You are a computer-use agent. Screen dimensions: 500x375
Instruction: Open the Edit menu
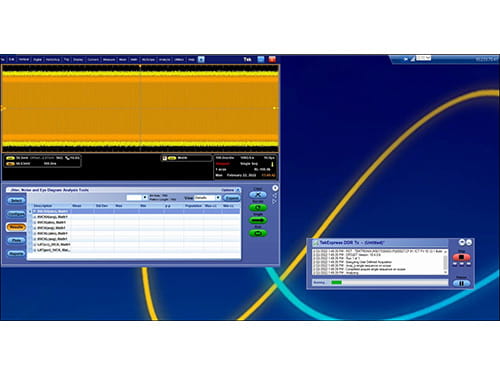12,59
